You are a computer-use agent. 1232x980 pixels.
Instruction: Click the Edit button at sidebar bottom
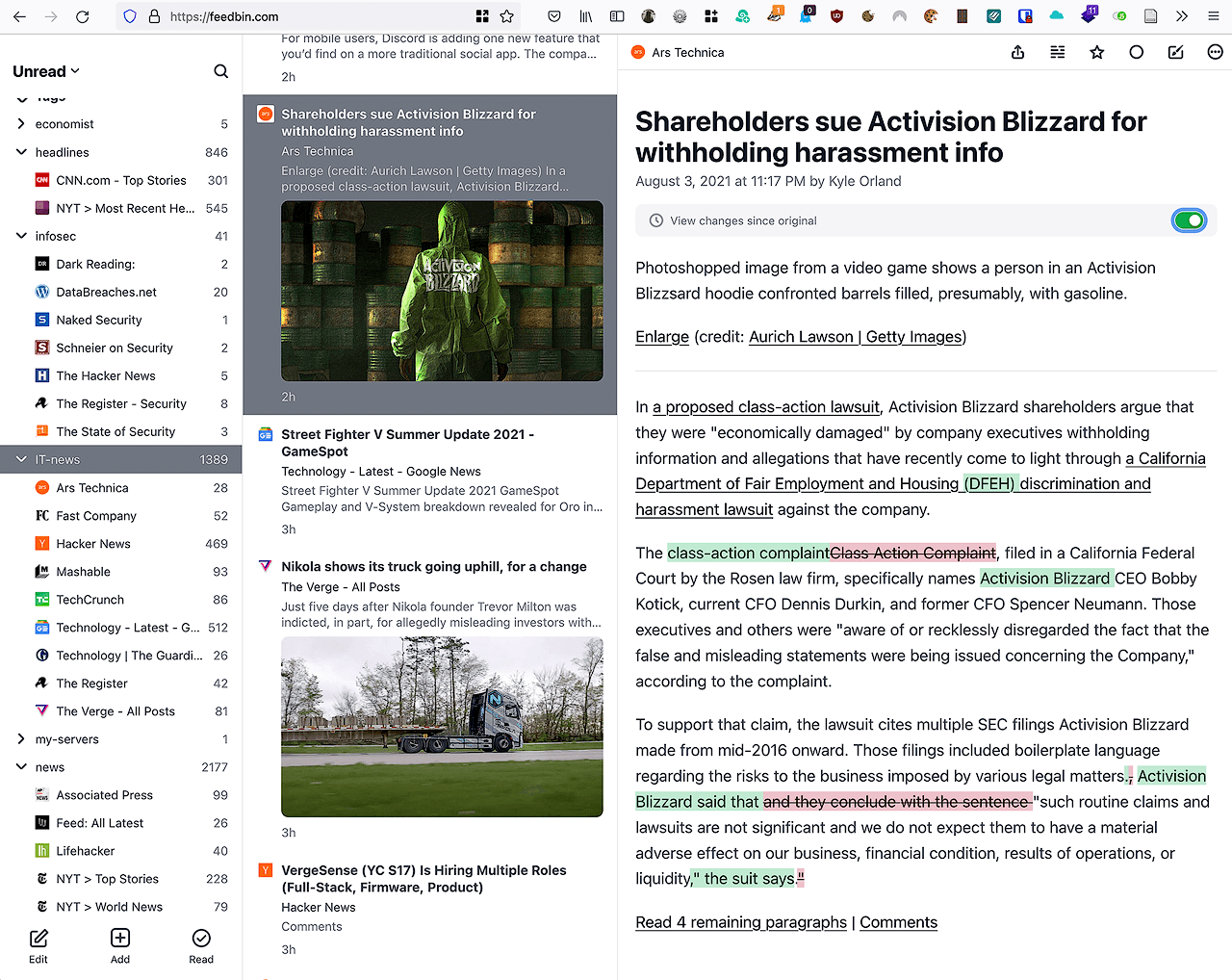tap(38, 945)
